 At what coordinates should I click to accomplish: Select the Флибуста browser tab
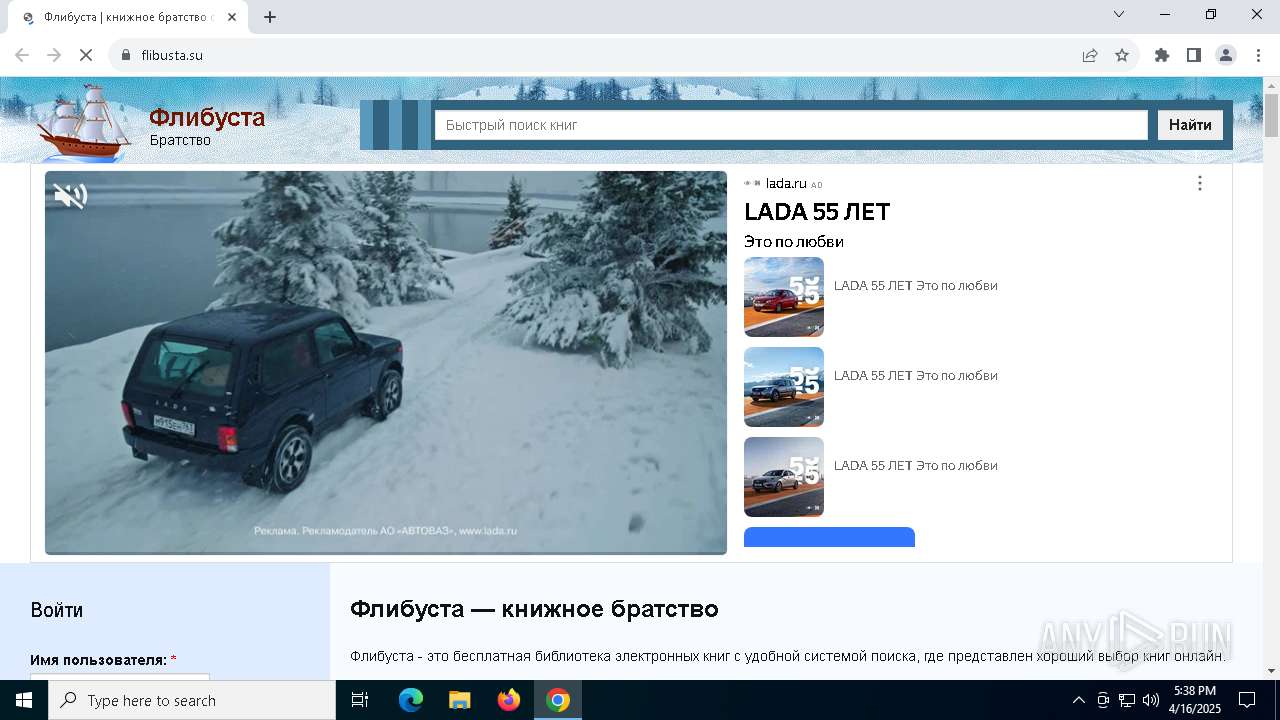pyautogui.click(x=128, y=17)
